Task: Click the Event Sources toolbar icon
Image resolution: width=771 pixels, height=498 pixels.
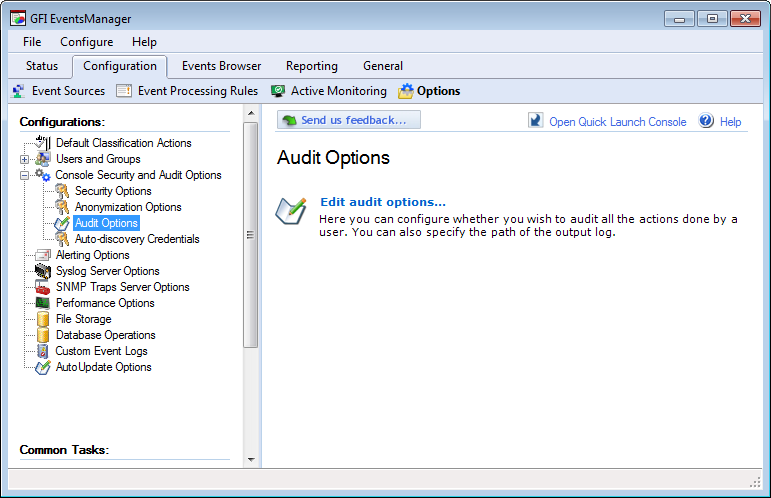Action: click(18, 91)
